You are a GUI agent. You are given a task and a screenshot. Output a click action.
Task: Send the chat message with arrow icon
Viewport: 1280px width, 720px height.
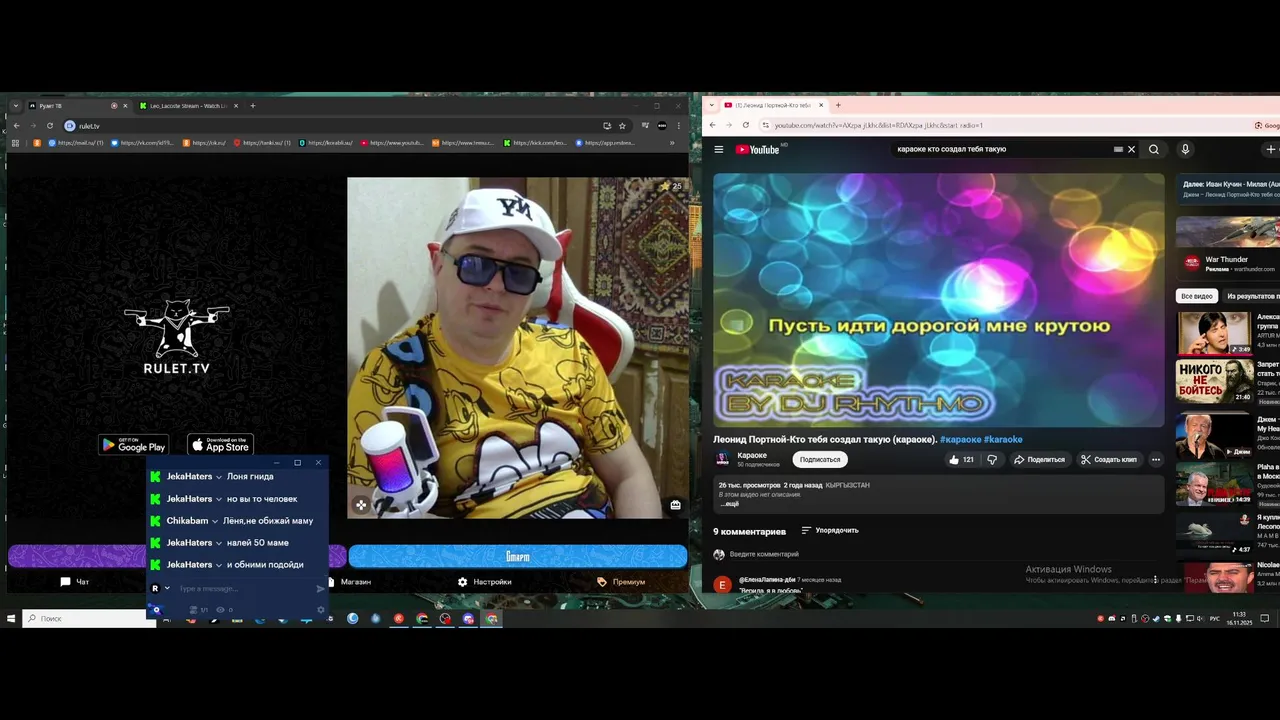[x=320, y=589]
